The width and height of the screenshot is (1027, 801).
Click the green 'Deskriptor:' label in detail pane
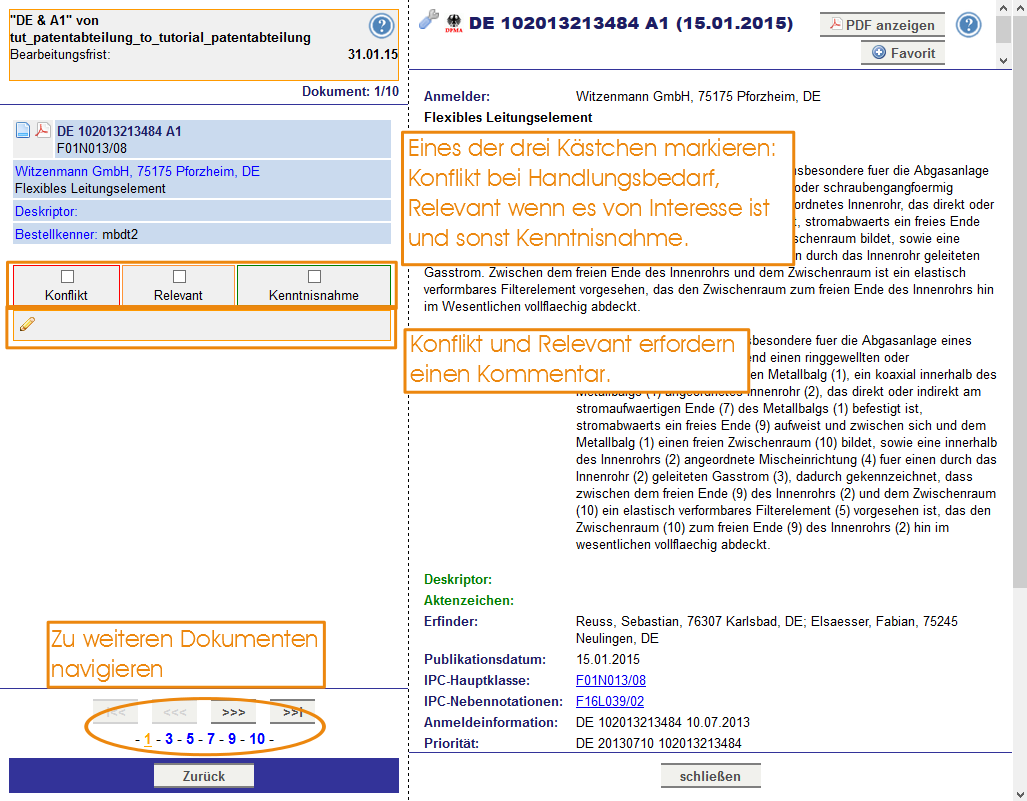click(x=458, y=580)
